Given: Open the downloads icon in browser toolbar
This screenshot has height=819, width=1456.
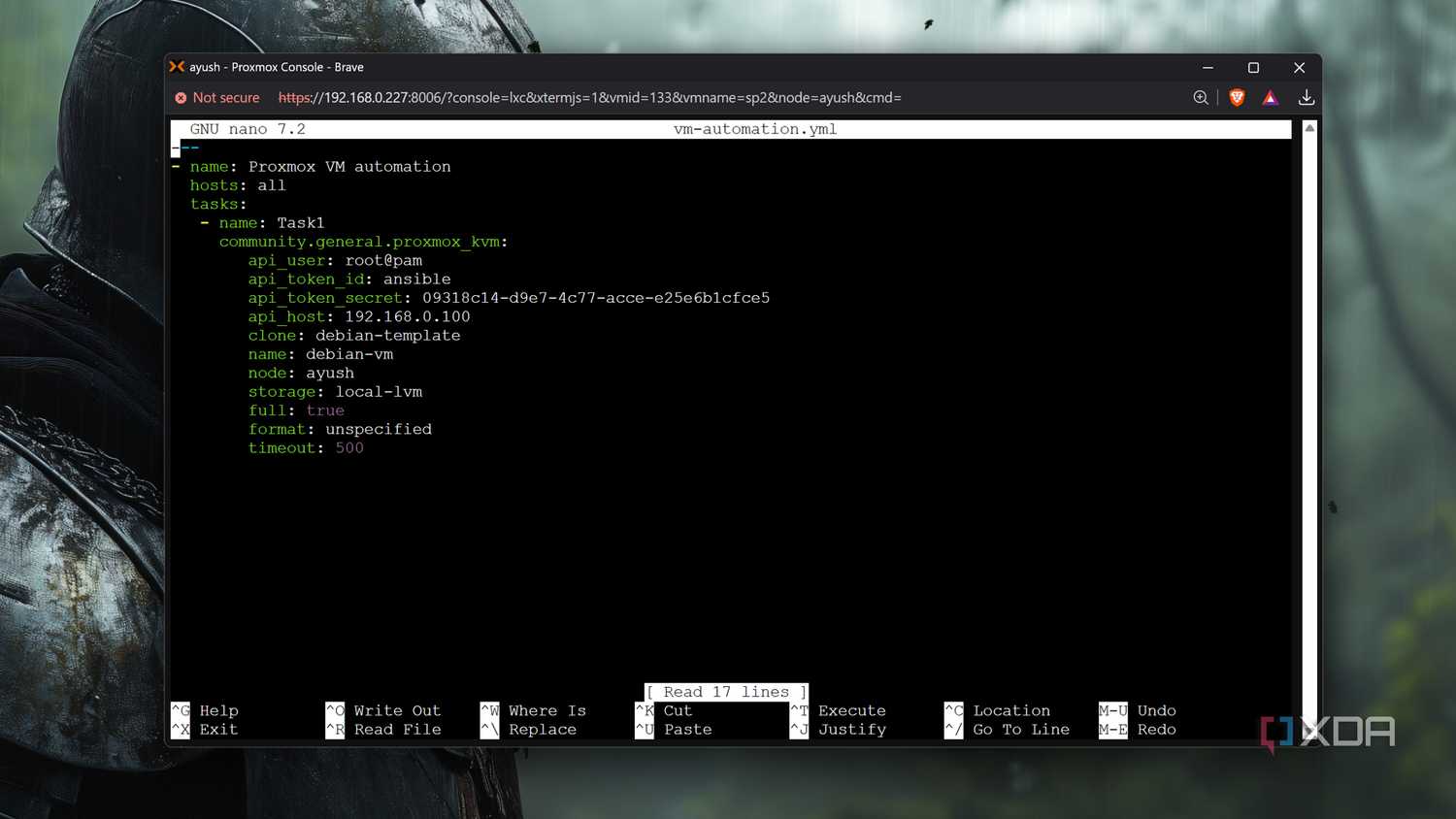Looking at the screenshot, I should click(1307, 97).
